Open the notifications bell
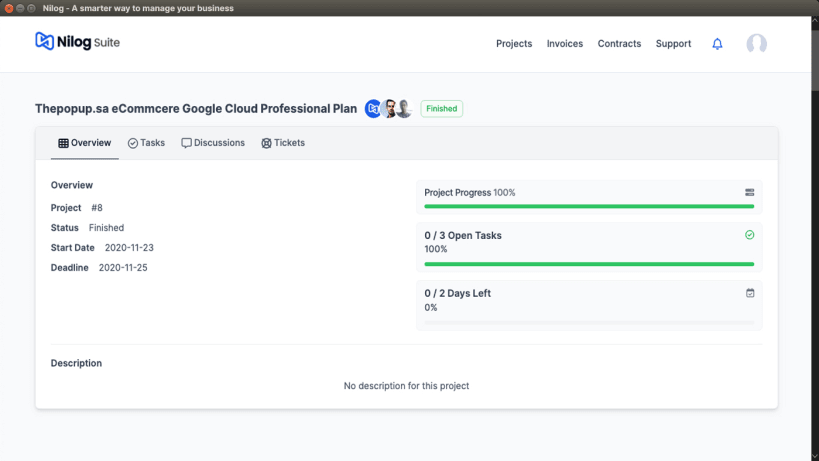 coord(717,44)
